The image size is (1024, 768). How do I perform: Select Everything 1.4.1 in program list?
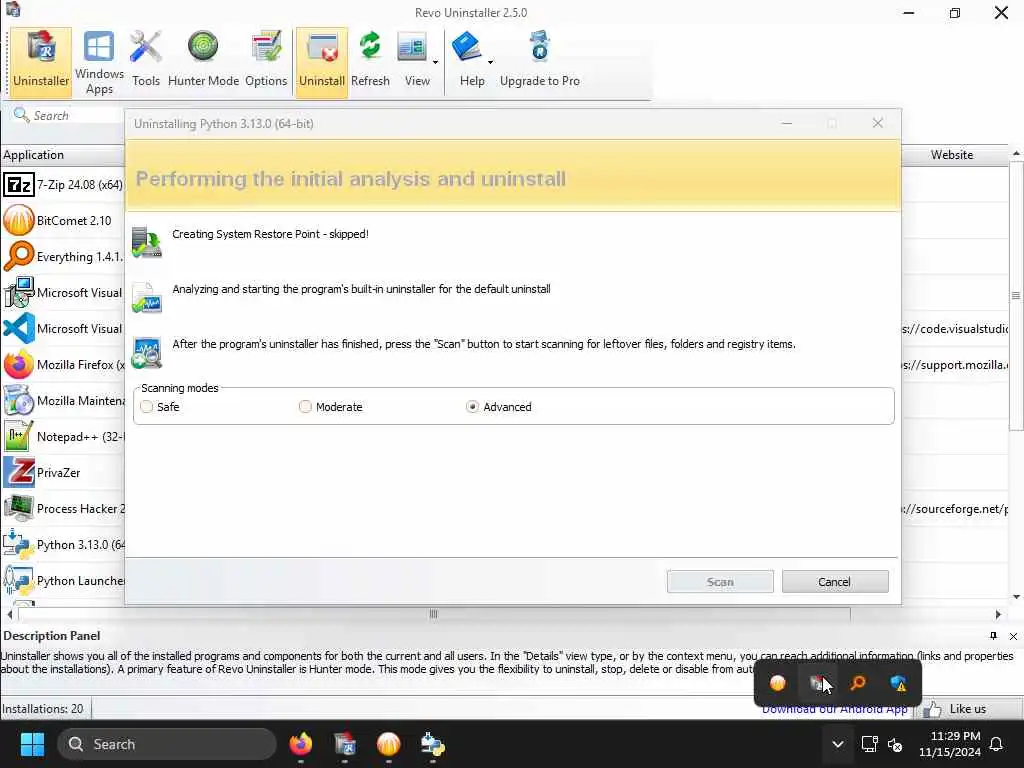63,257
